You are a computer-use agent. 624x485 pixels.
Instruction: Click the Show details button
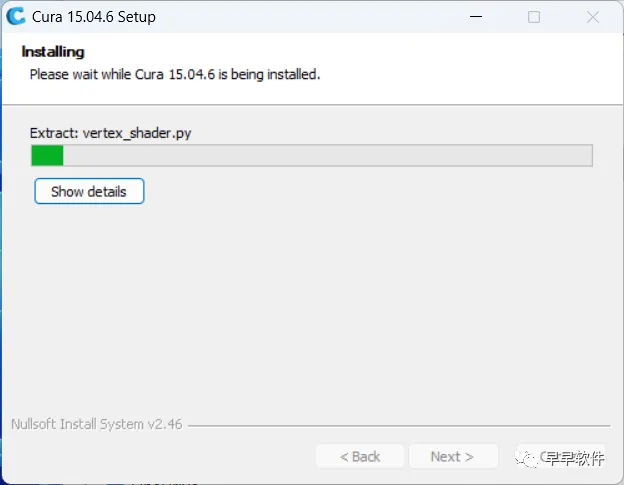tap(89, 191)
